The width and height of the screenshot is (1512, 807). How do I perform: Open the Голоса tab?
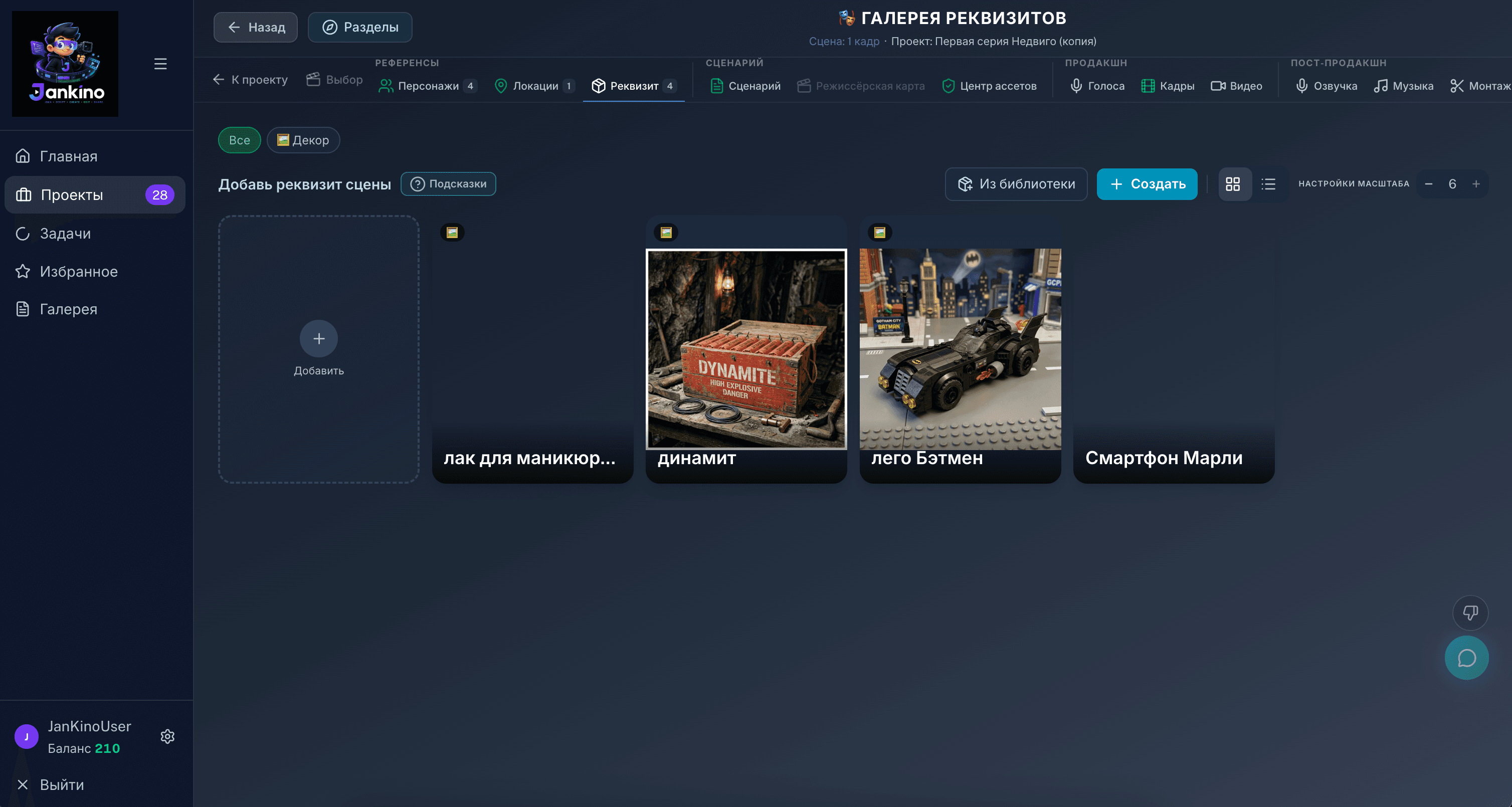coord(1097,86)
